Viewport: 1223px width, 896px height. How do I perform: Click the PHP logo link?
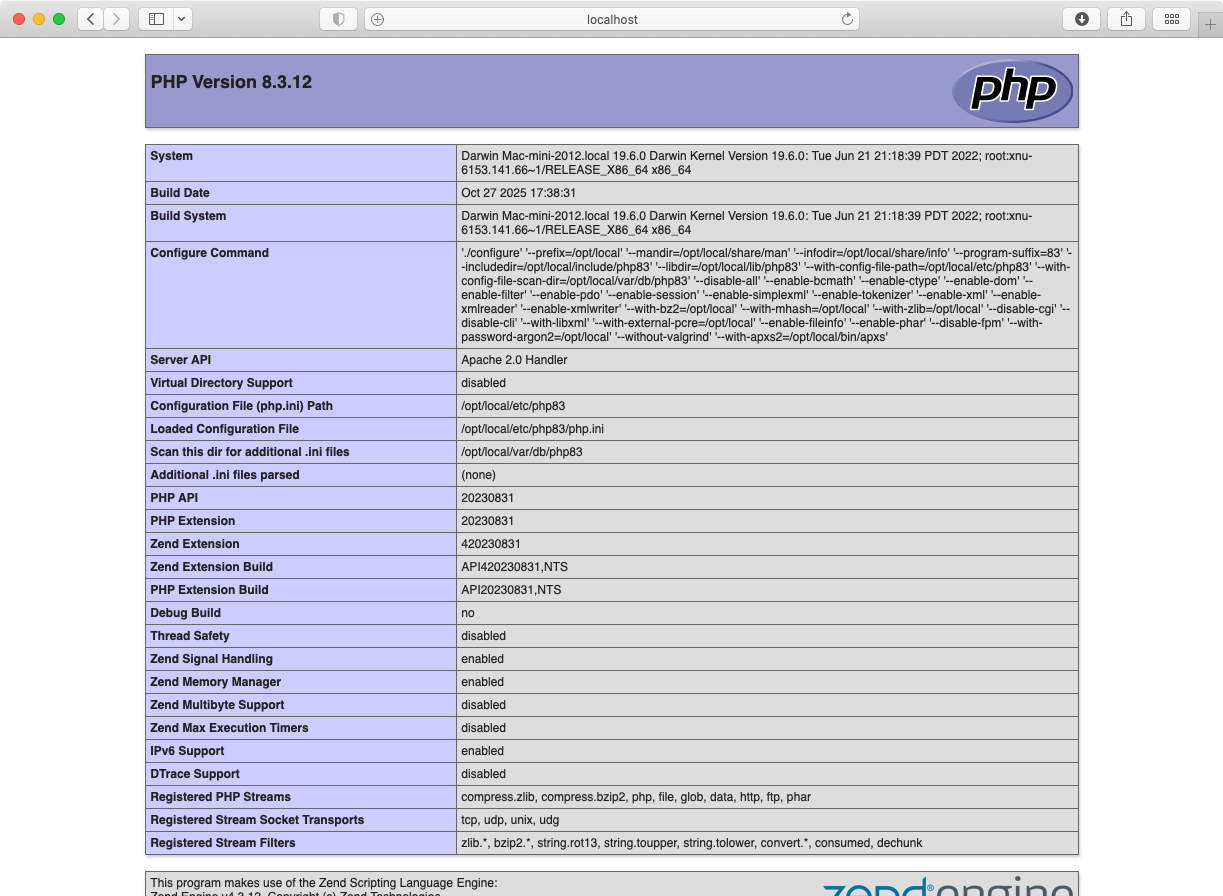(x=1012, y=91)
